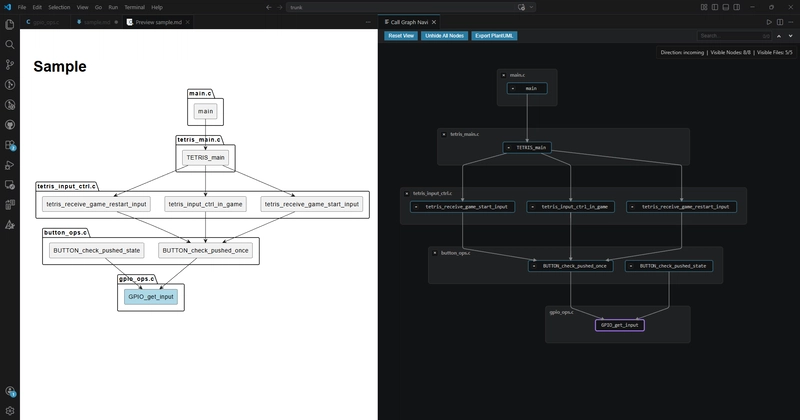Open the Run menu
This screenshot has height=420, width=800.
click(x=113, y=7)
